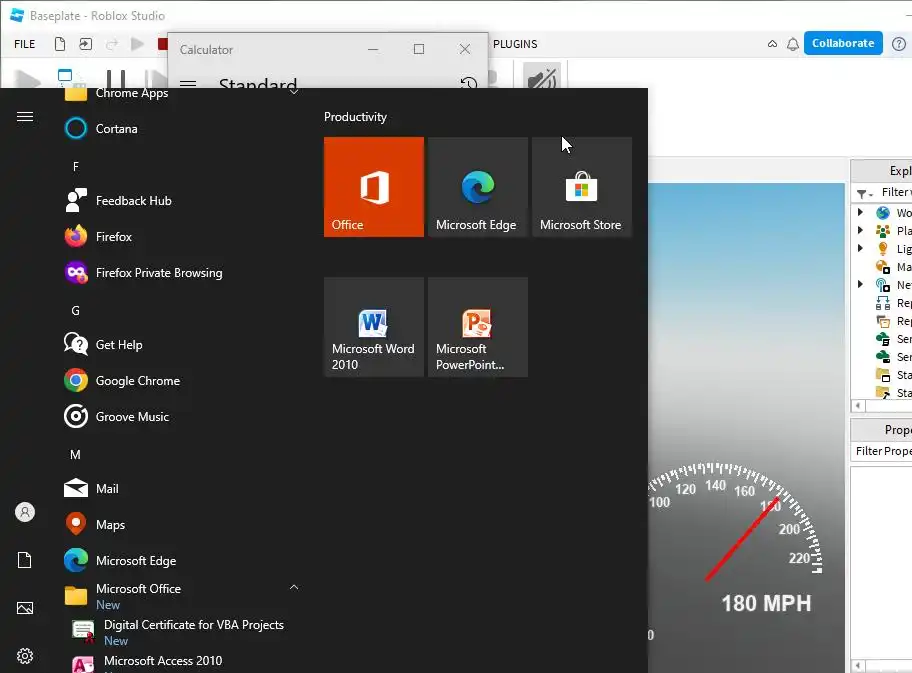Click the Roblox Studio notifications bell
Image resolution: width=912 pixels, height=673 pixels.
793,44
